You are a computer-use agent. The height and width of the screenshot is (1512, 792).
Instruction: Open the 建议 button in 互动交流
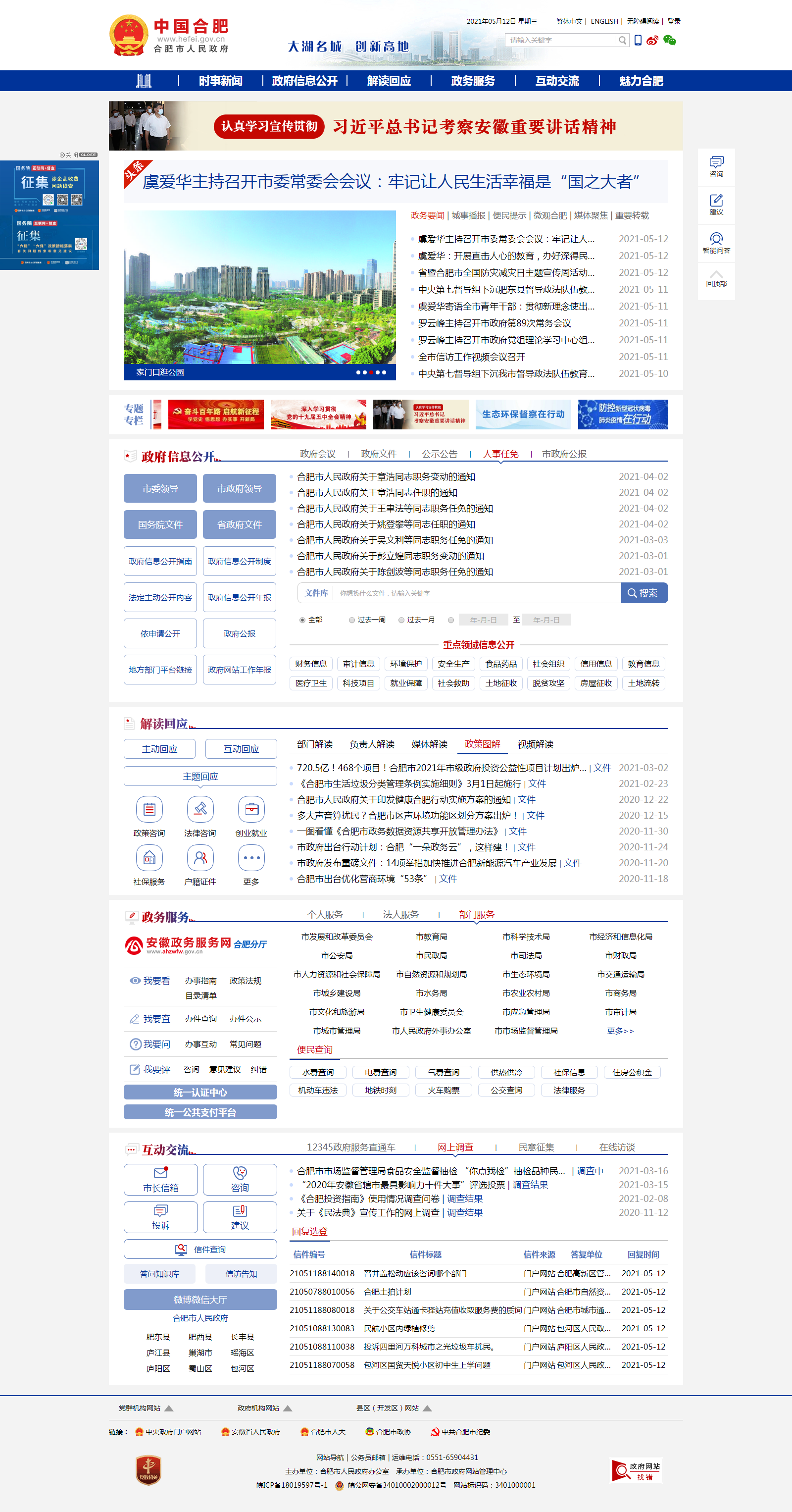240,1217
